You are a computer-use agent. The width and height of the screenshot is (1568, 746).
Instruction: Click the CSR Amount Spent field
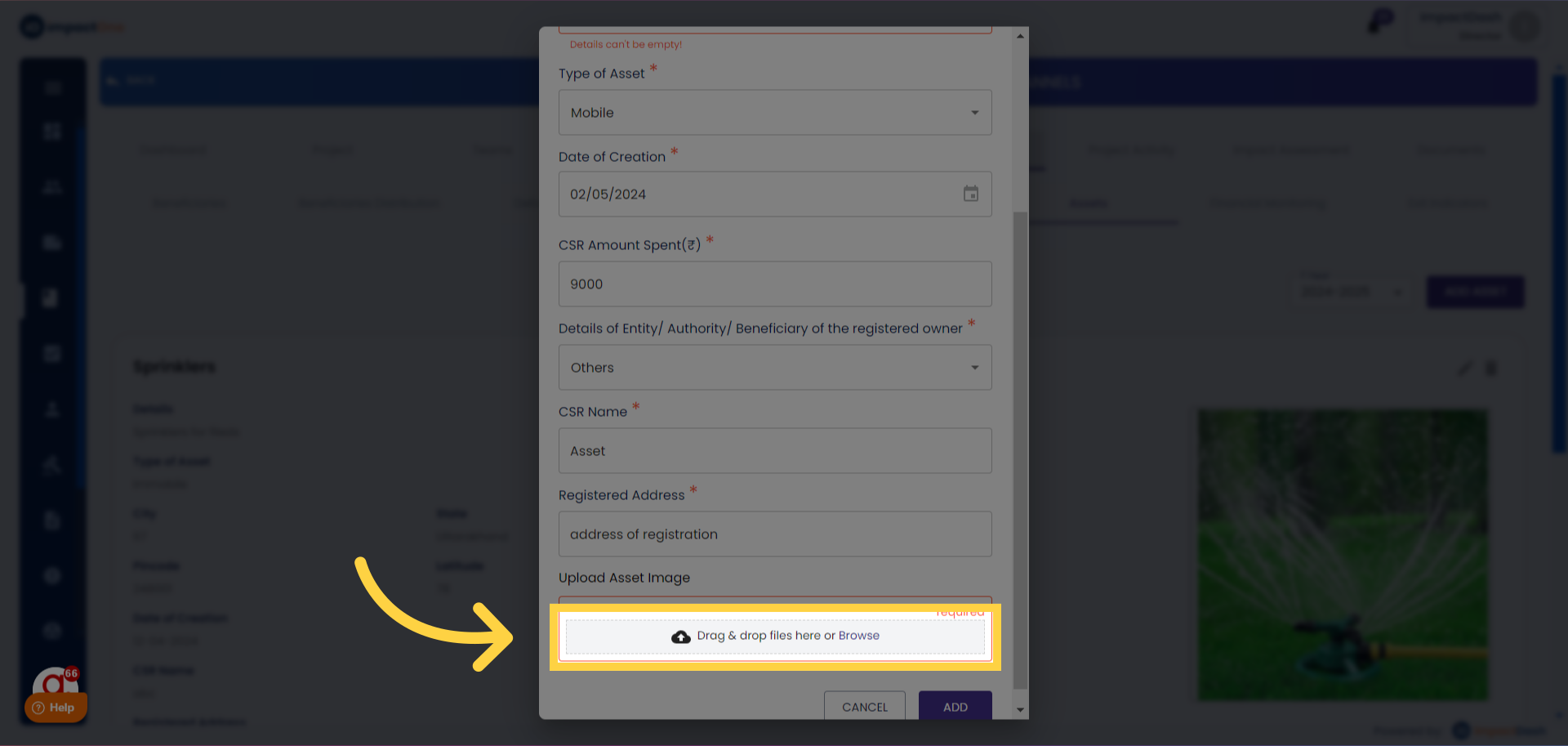774,284
